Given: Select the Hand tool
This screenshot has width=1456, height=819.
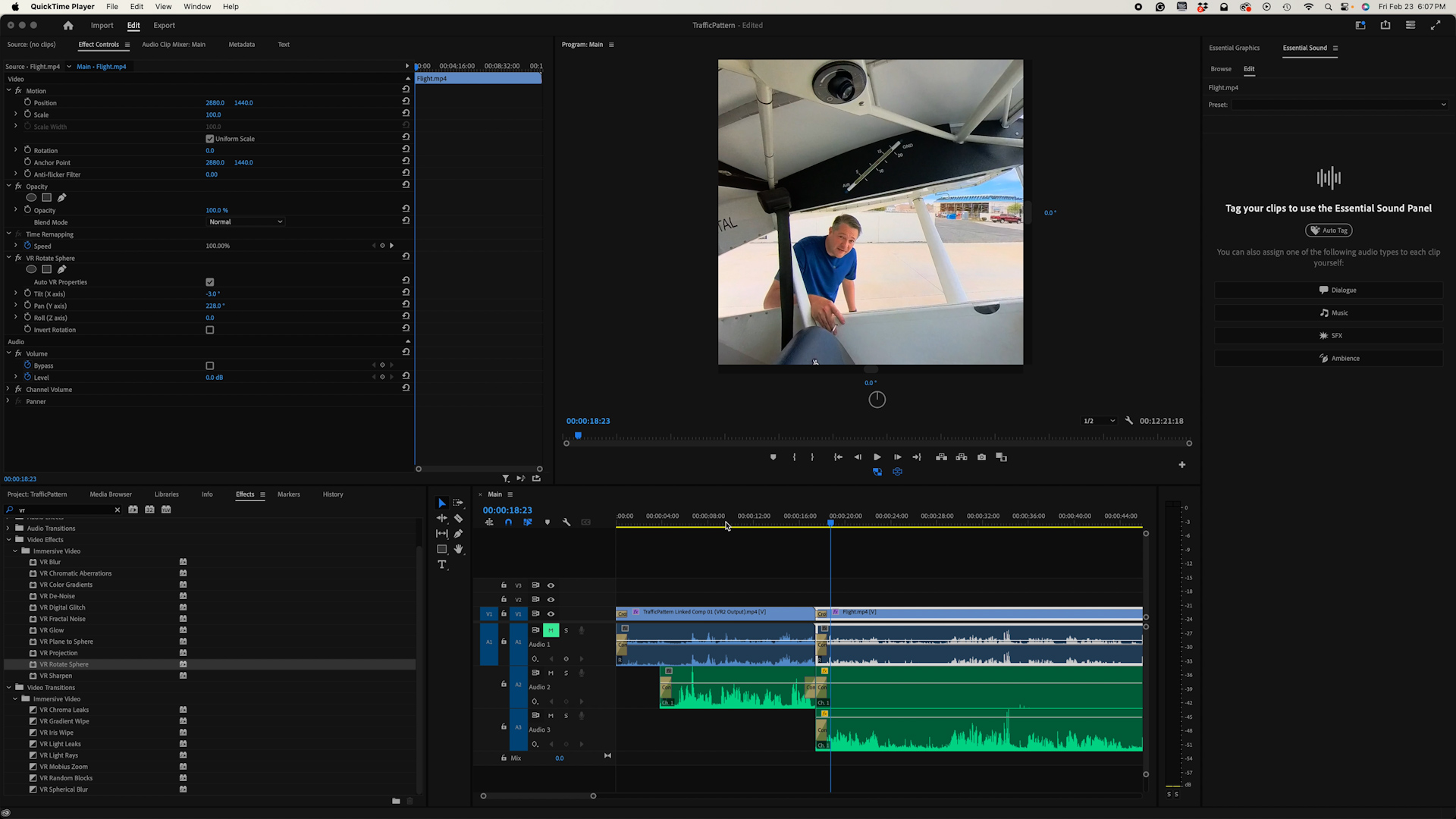Looking at the screenshot, I should [x=458, y=549].
